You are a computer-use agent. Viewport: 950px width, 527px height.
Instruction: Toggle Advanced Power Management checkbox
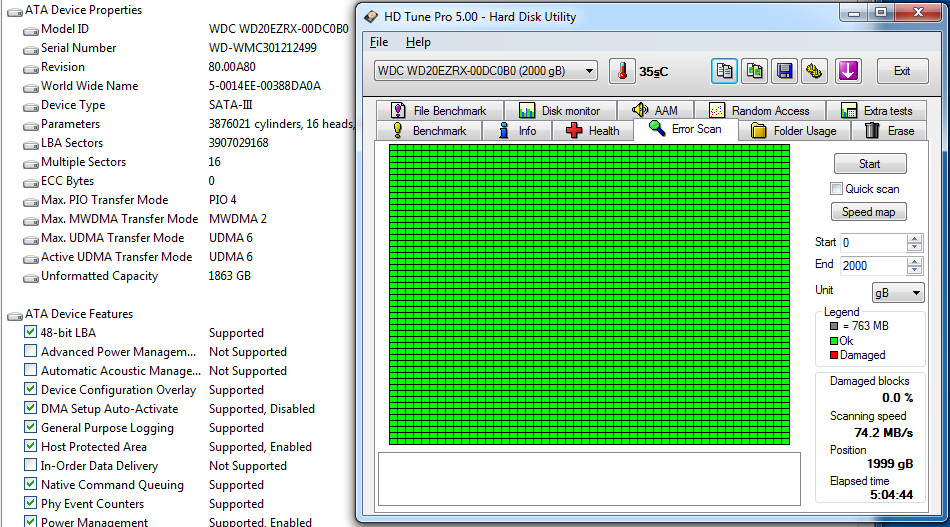pyautogui.click(x=30, y=351)
